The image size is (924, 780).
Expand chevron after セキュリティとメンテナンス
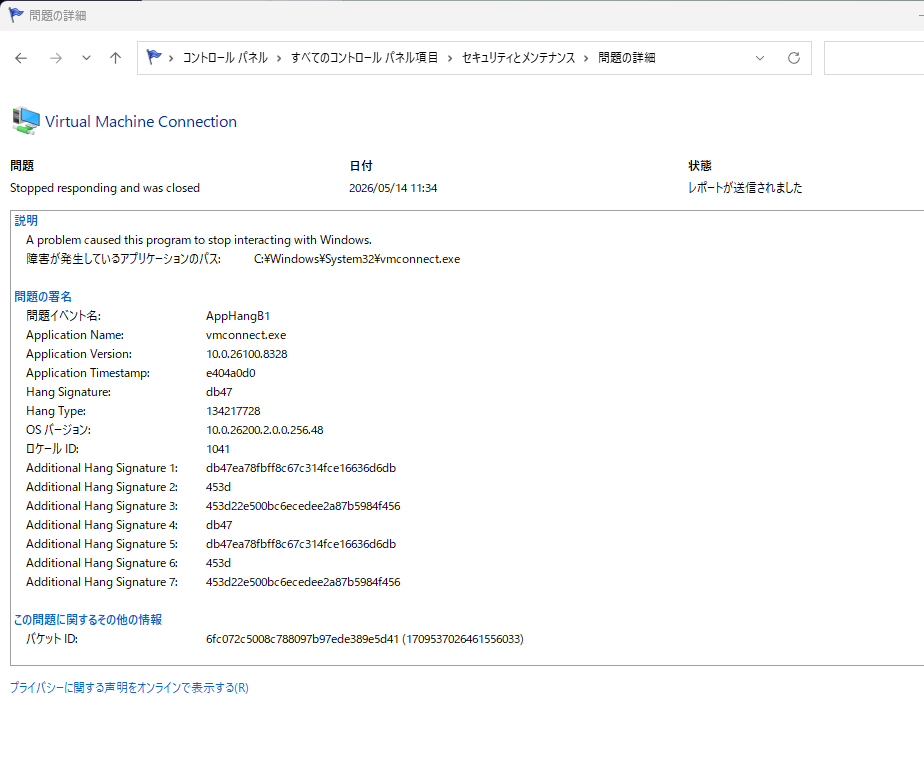click(x=586, y=58)
